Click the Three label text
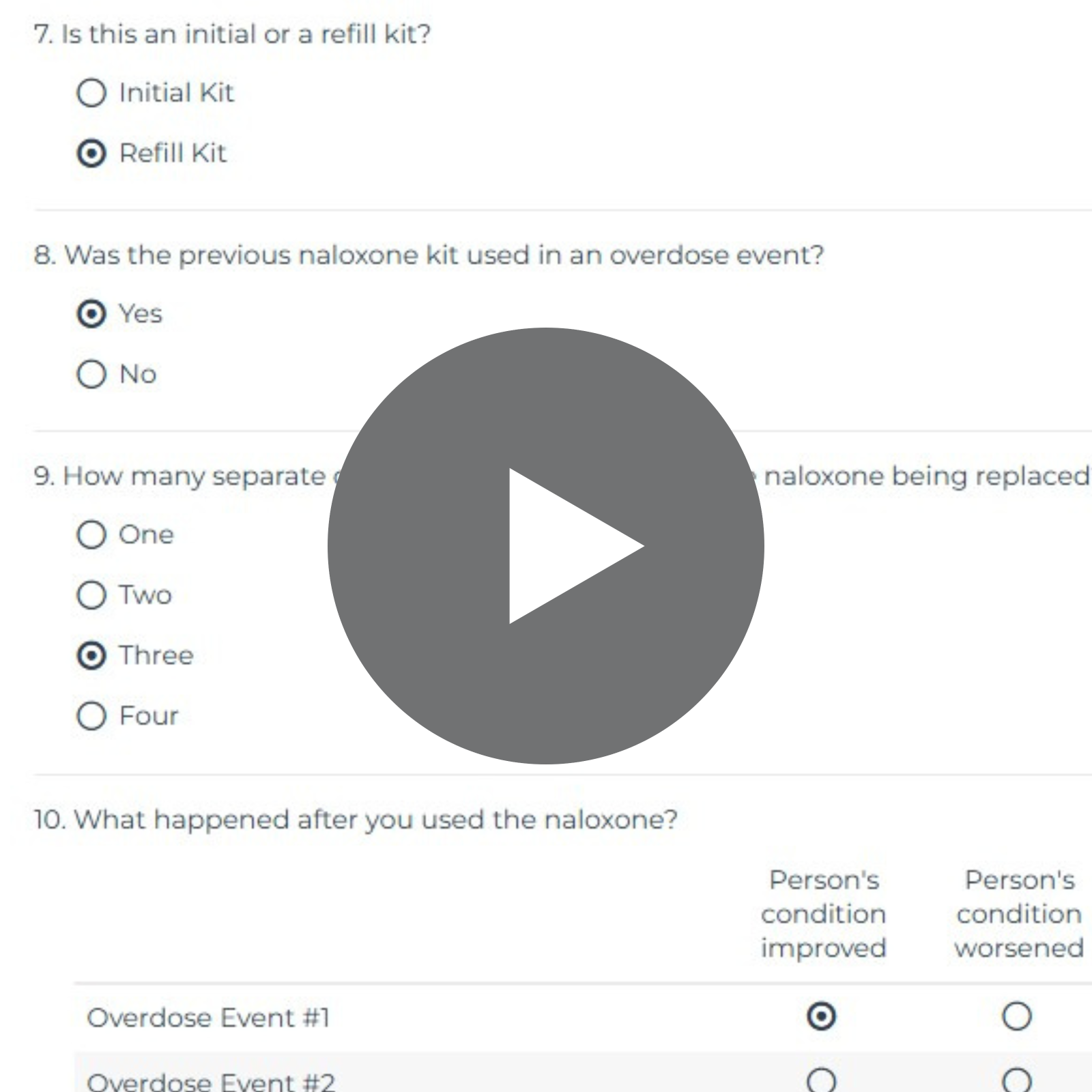The height and width of the screenshot is (1092, 1092). tap(156, 655)
